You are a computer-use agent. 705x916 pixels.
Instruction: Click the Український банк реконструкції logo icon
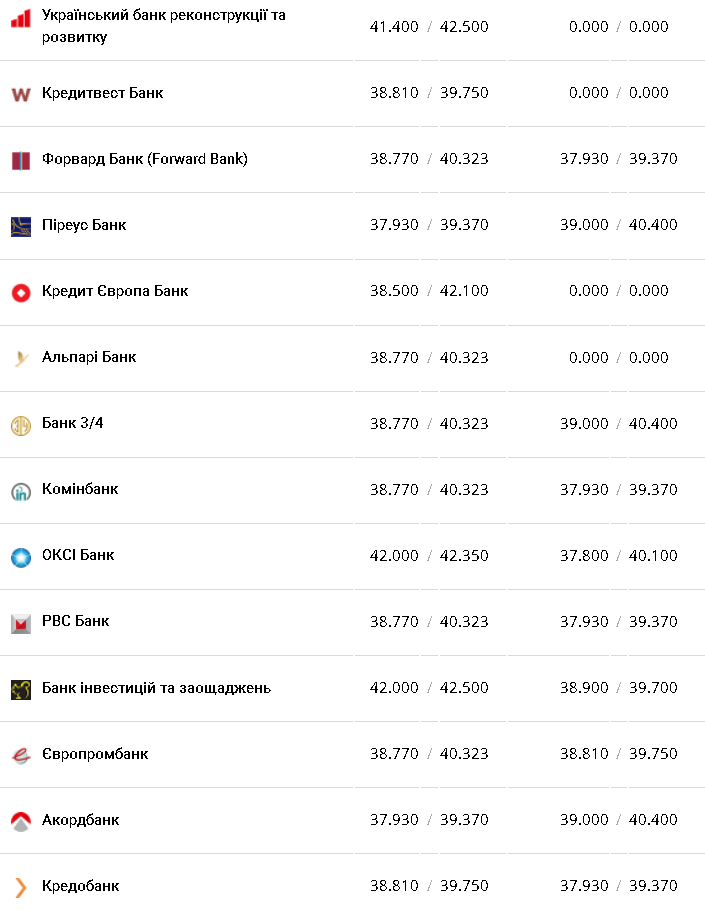click(21, 18)
